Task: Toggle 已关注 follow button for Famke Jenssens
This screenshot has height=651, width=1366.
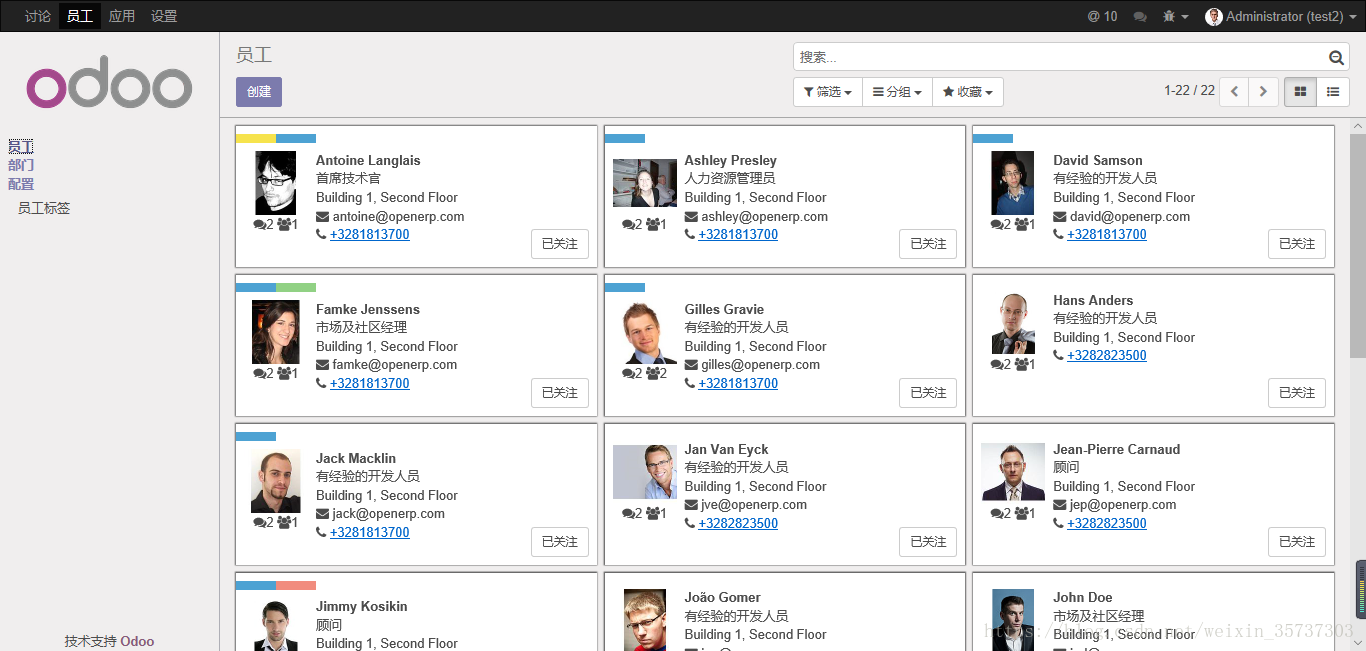Action: pyautogui.click(x=560, y=393)
